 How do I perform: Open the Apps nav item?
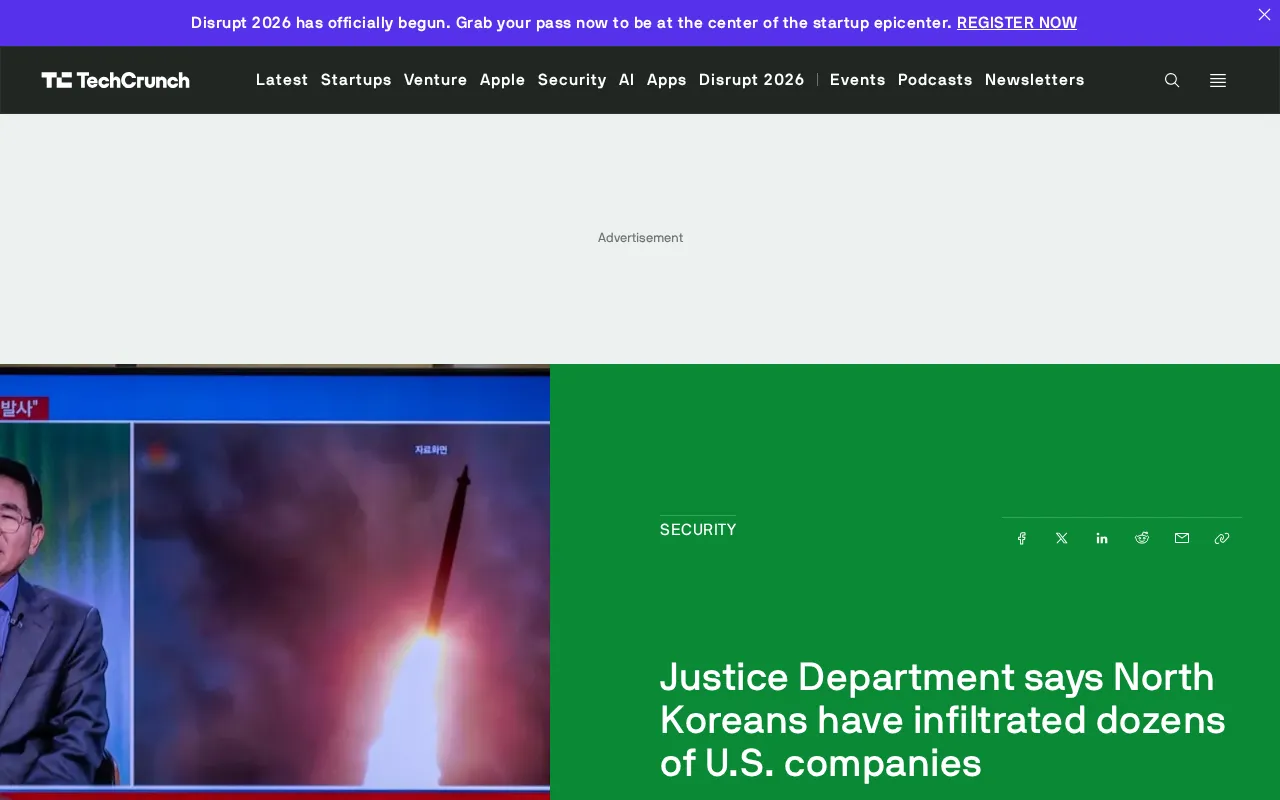click(x=667, y=79)
